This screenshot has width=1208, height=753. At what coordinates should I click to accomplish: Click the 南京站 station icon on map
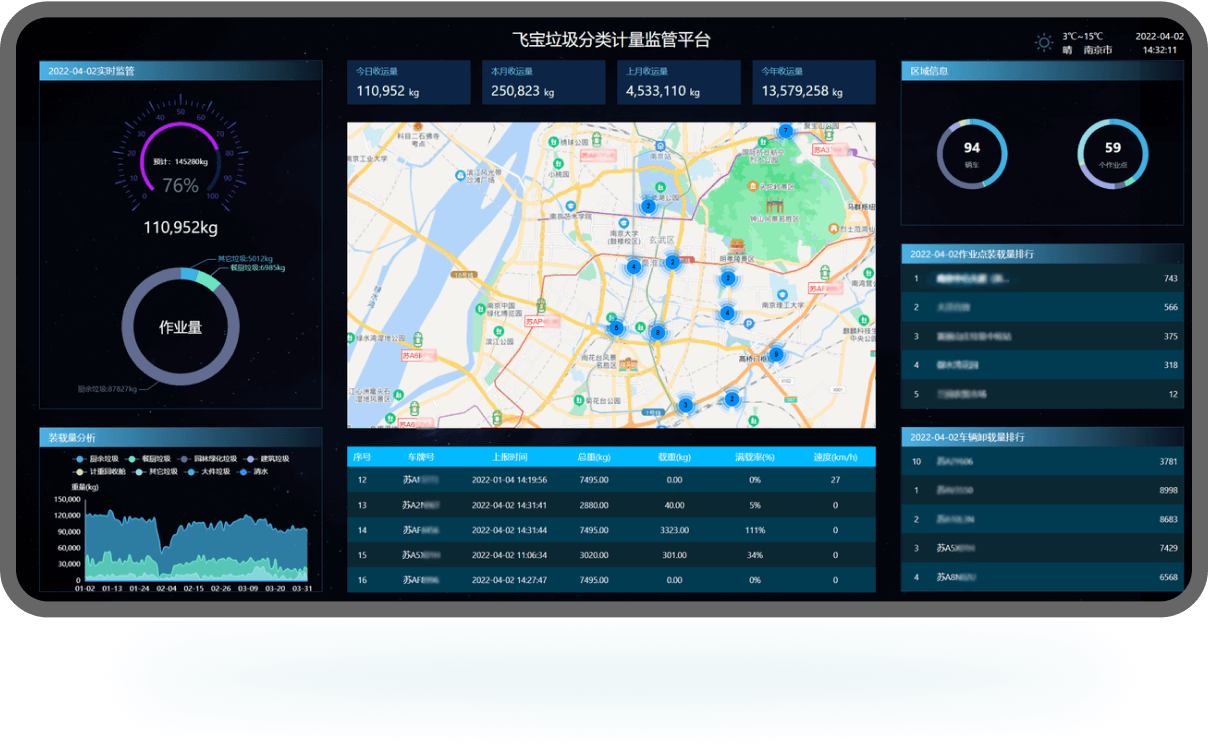[x=660, y=145]
